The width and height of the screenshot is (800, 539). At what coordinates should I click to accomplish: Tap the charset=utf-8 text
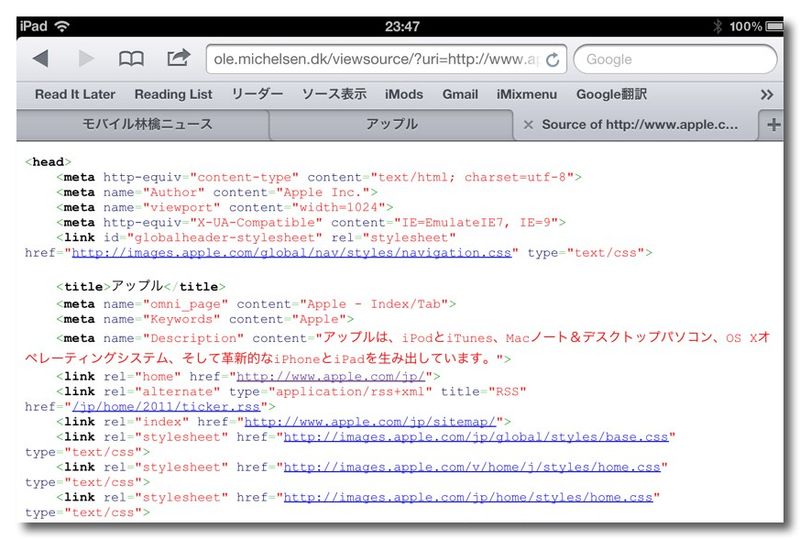coord(515,177)
